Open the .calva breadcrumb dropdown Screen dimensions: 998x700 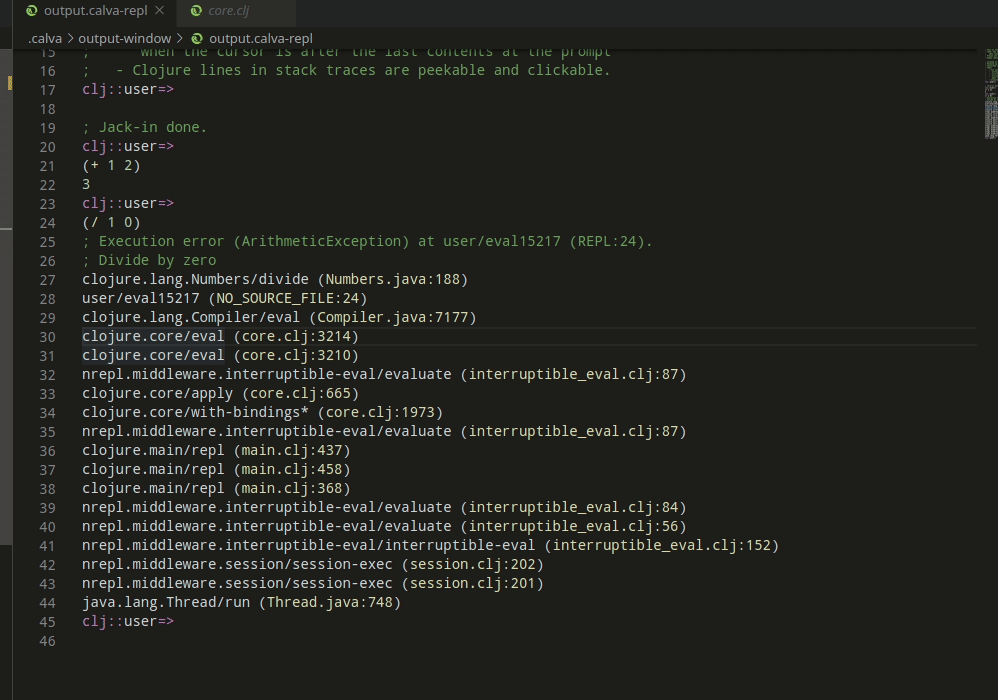pos(44,38)
